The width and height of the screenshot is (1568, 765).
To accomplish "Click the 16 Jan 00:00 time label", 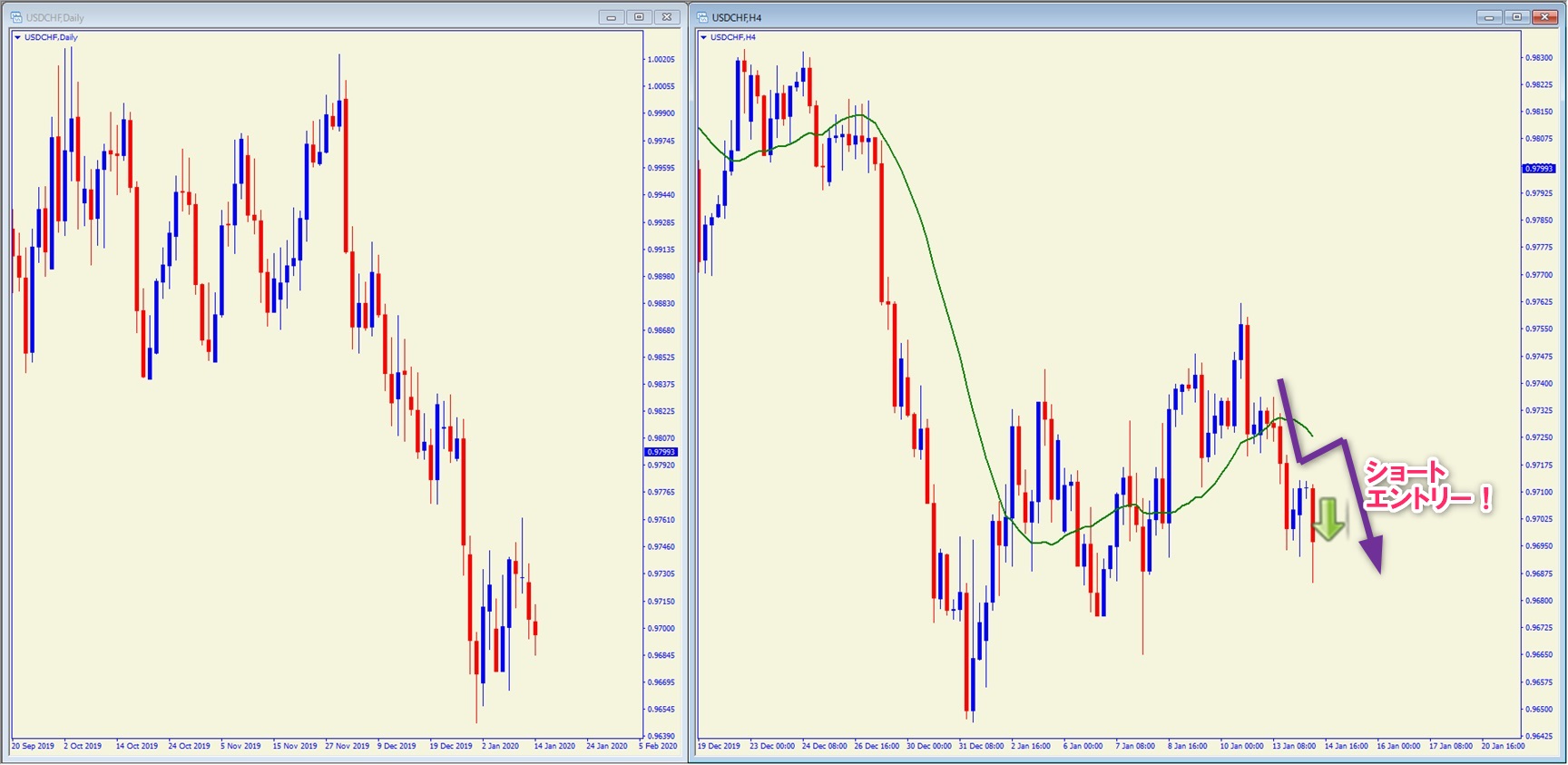I will 1399,746.
